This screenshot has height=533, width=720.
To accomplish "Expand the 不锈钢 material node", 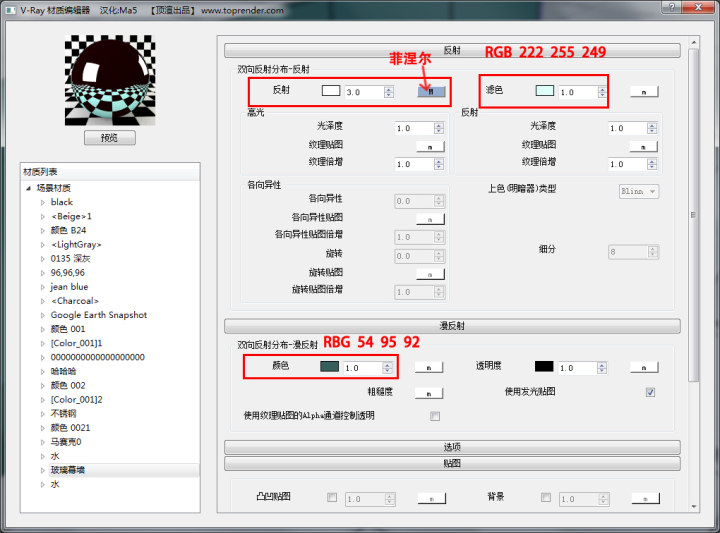I will click(x=43, y=414).
